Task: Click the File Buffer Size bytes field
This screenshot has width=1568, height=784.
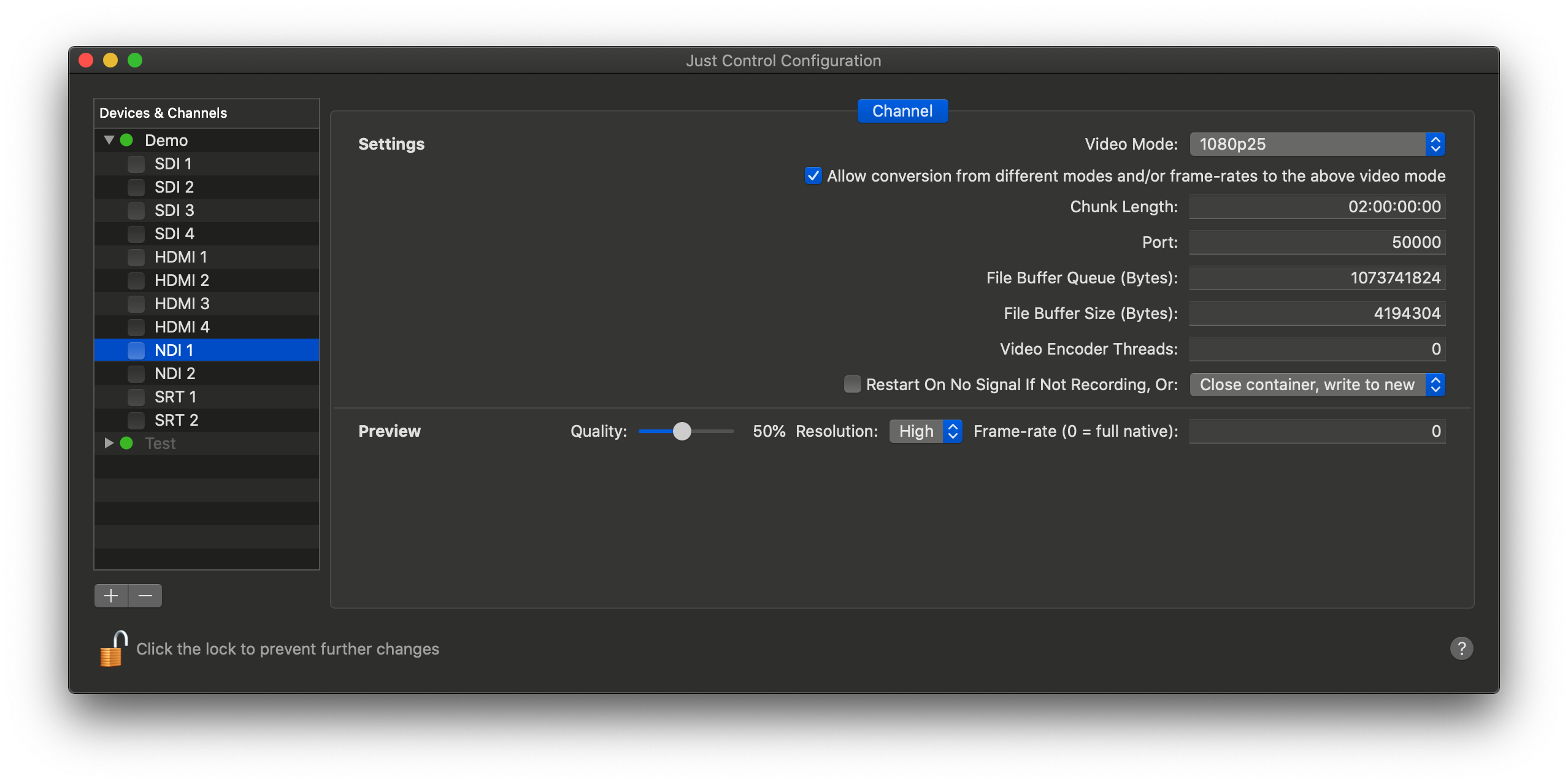Action: tap(1317, 313)
